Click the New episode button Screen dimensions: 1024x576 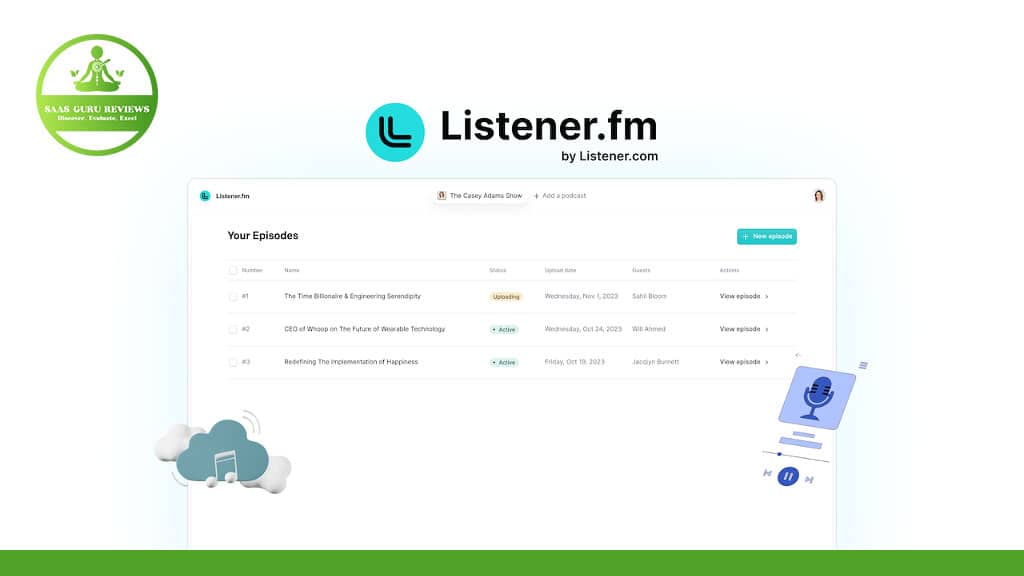(x=767, y=236)
